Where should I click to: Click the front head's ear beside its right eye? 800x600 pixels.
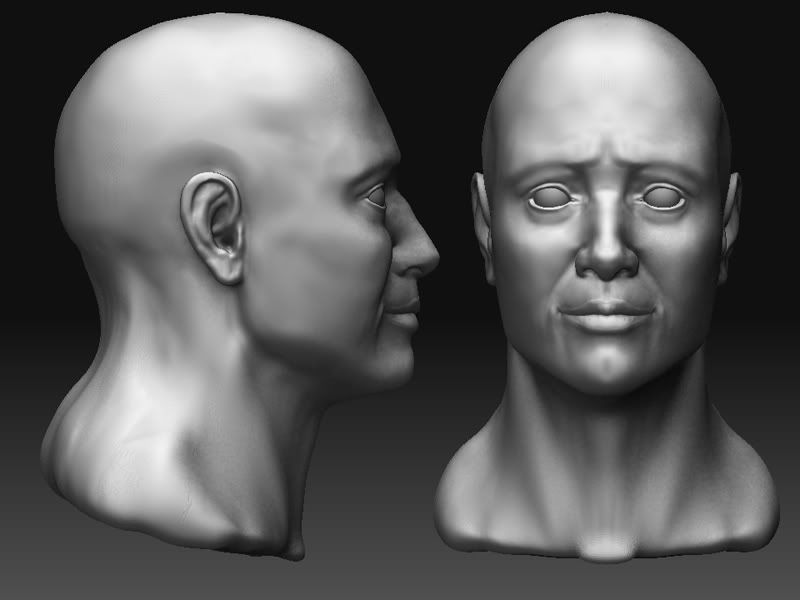731,215
